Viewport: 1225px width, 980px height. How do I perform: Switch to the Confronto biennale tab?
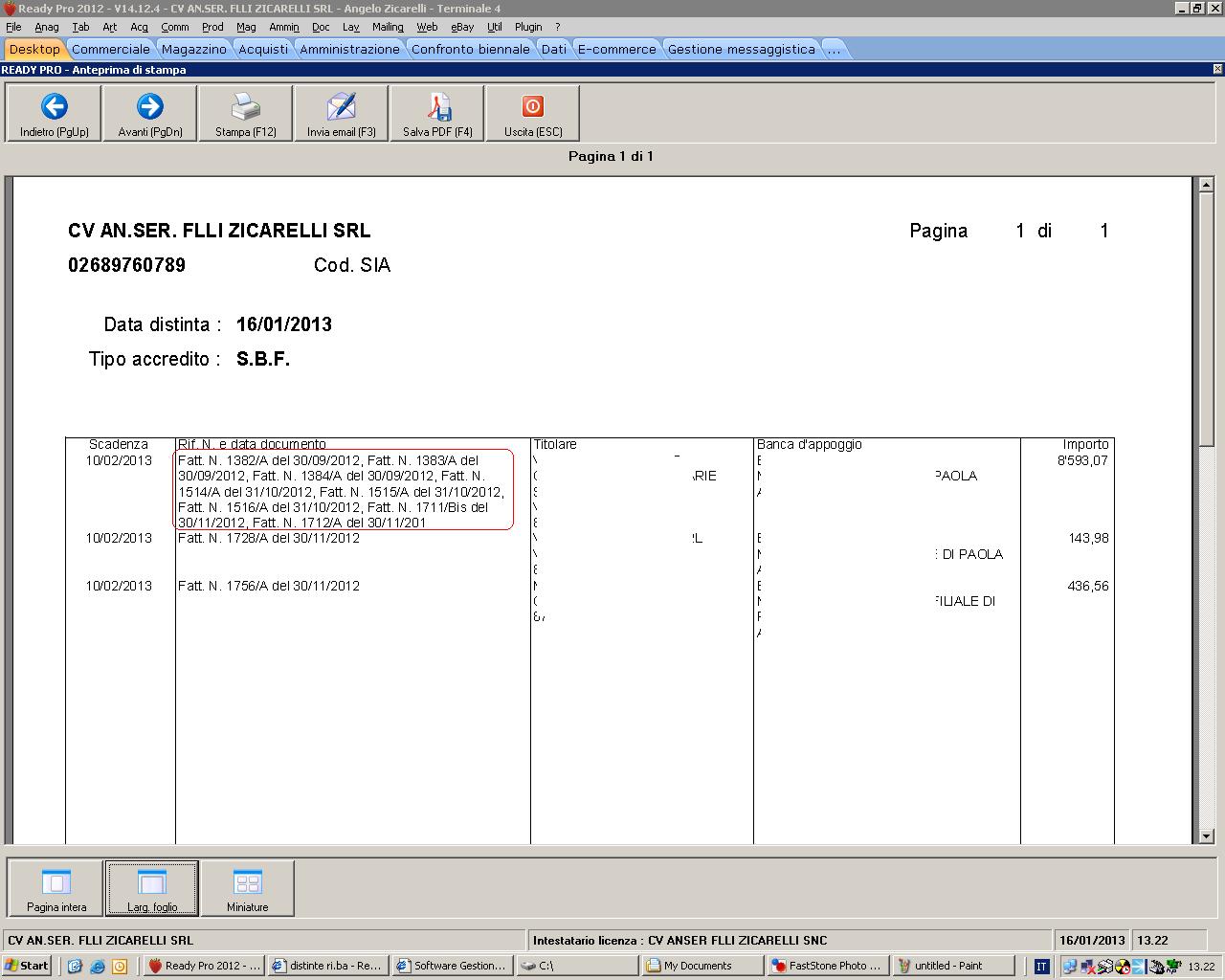471,49
